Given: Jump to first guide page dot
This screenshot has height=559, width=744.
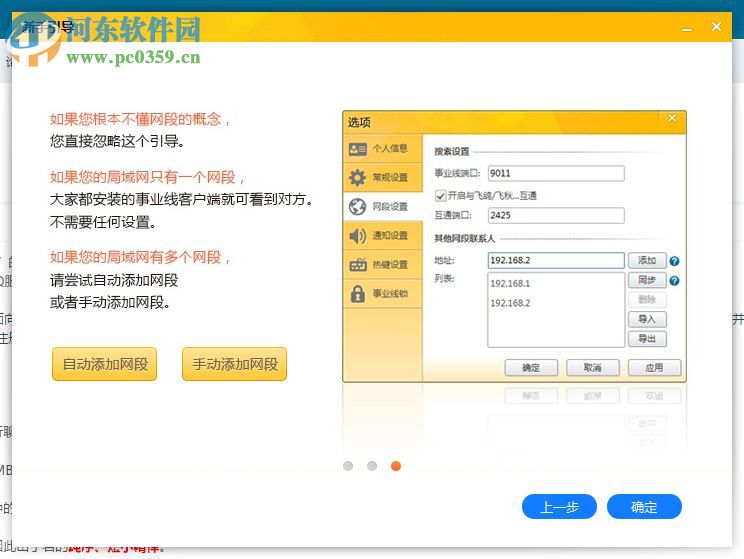Looking at the screenshot, I should [348, 466].
